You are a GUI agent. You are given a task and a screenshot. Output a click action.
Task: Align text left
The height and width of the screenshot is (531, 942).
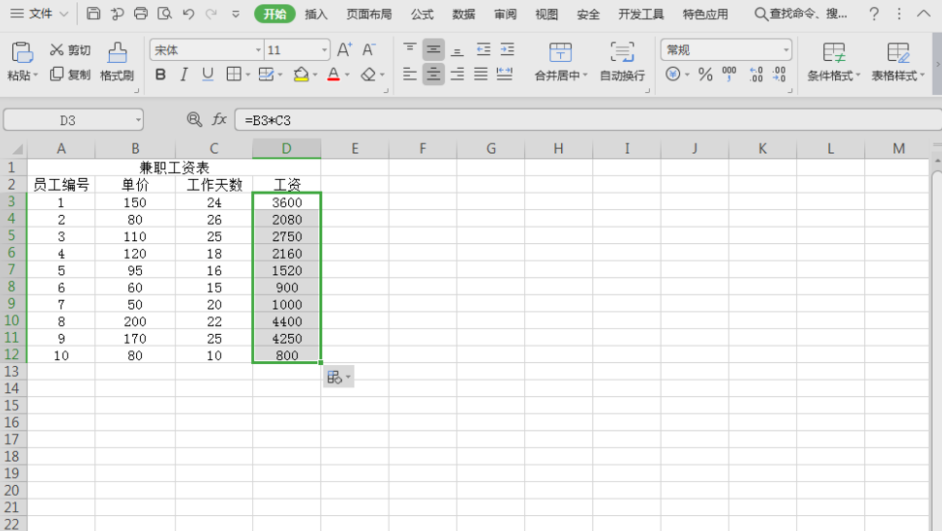tap(410, 74)
